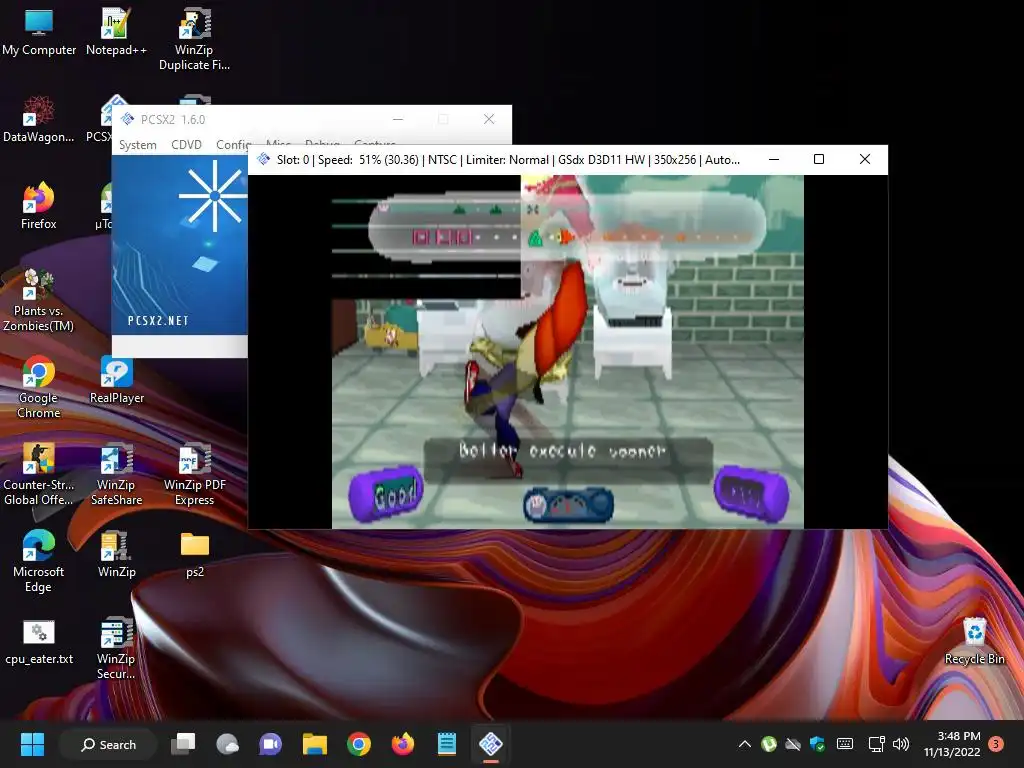The width and height of the screenshot is (1024, 768).
Task: Open the video chat taskbar icon
Action: click(270, 744)
